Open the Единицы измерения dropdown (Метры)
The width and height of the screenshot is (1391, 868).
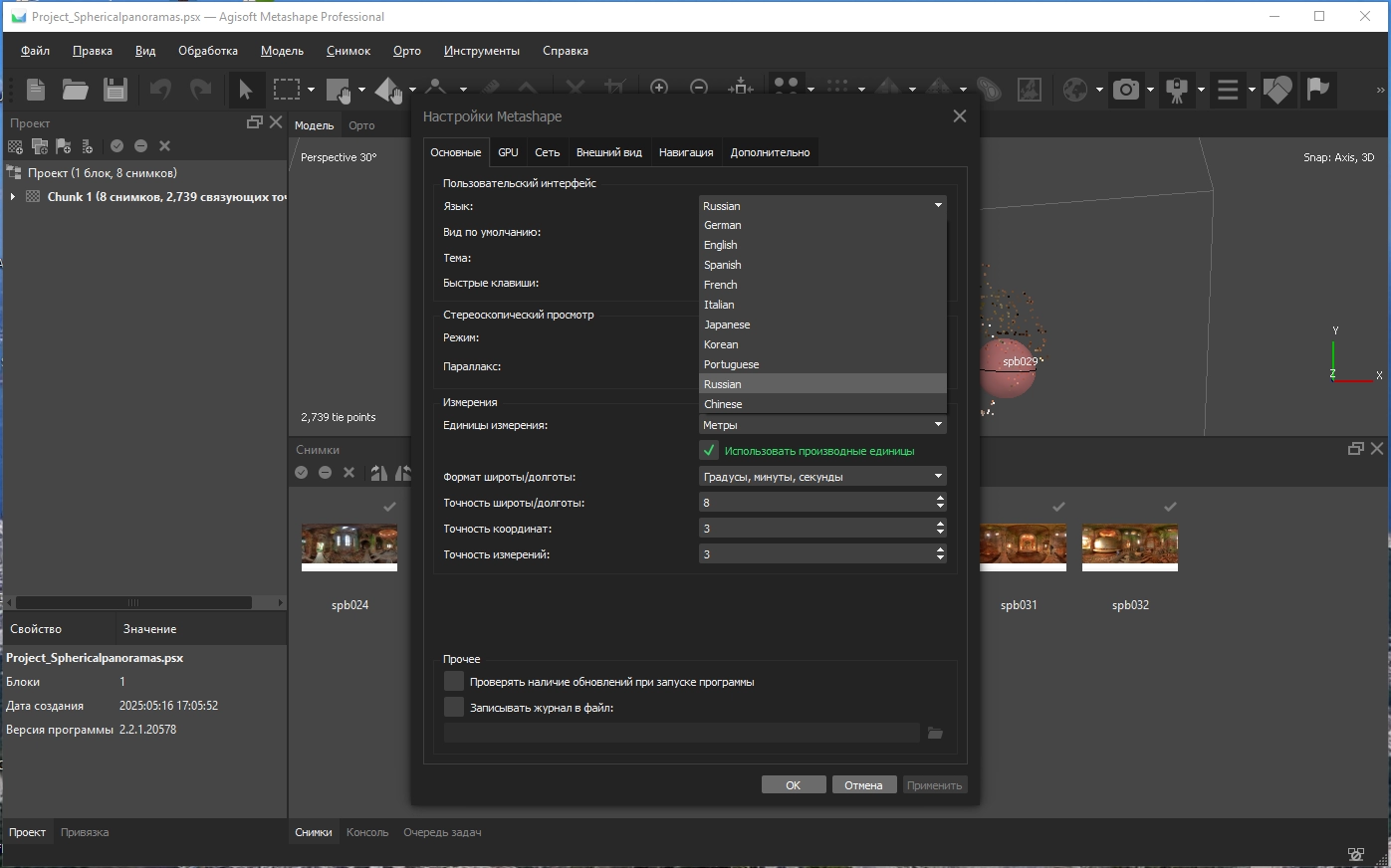pyautogui.click(x=821, y=425)
